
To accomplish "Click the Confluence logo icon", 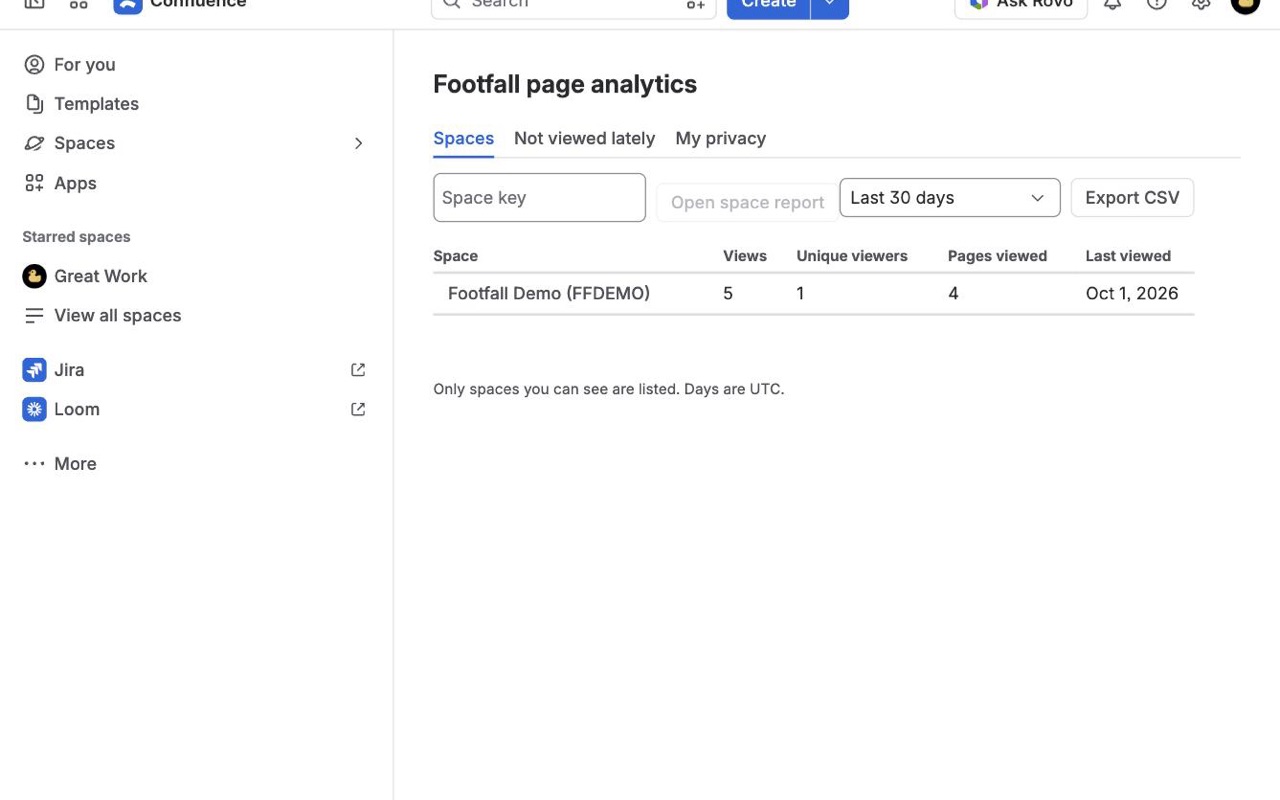I will pos(127,4).
